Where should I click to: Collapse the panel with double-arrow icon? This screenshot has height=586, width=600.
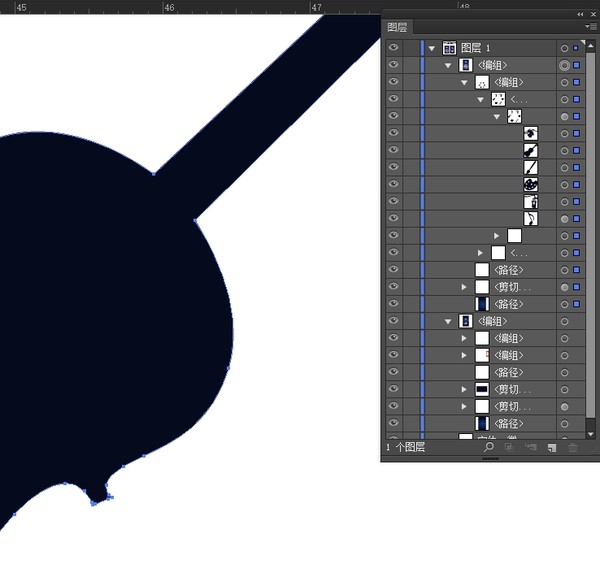pos(580,14)
